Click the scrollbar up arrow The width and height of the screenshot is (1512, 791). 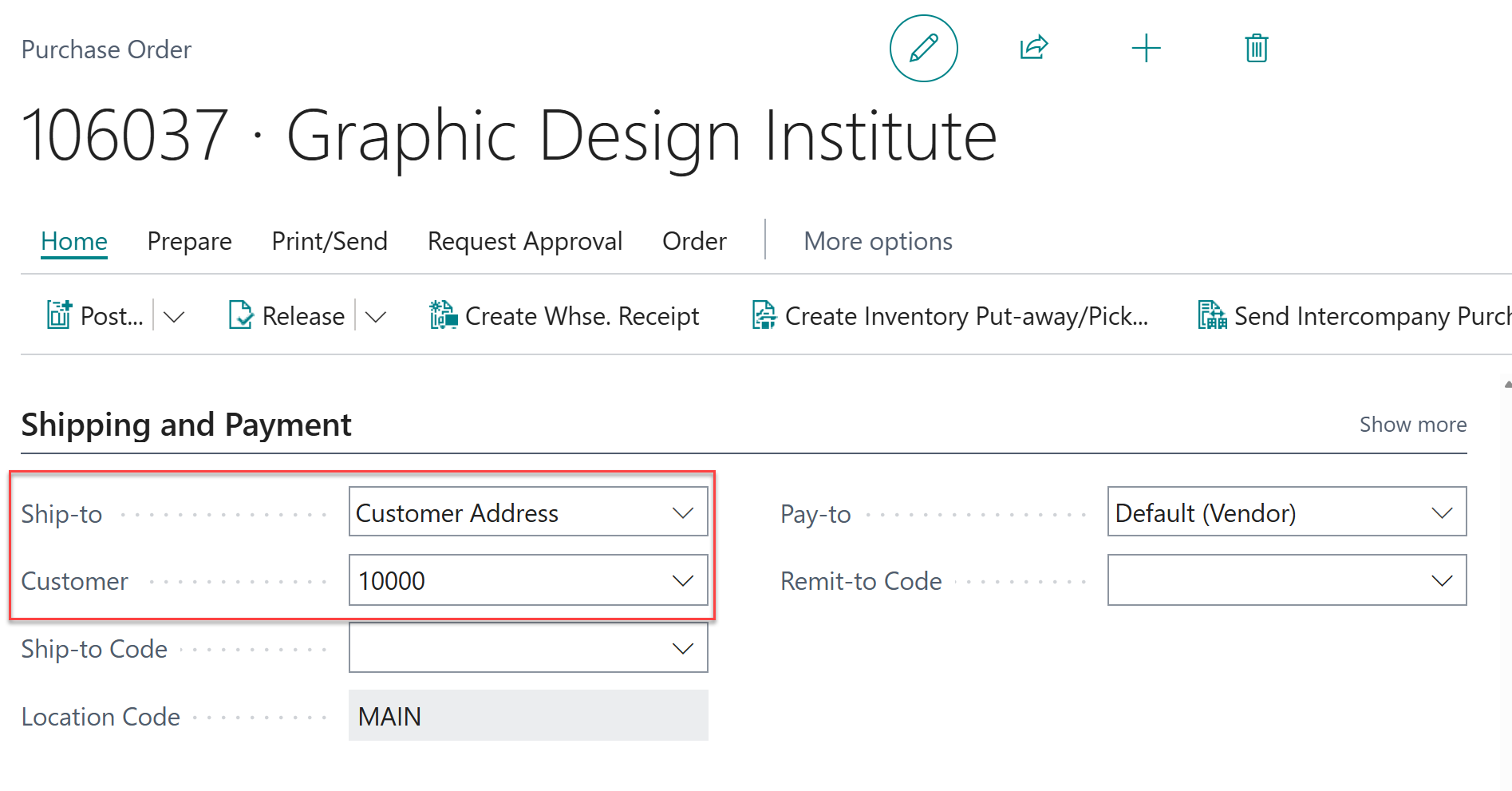[x=1507, y=385]
